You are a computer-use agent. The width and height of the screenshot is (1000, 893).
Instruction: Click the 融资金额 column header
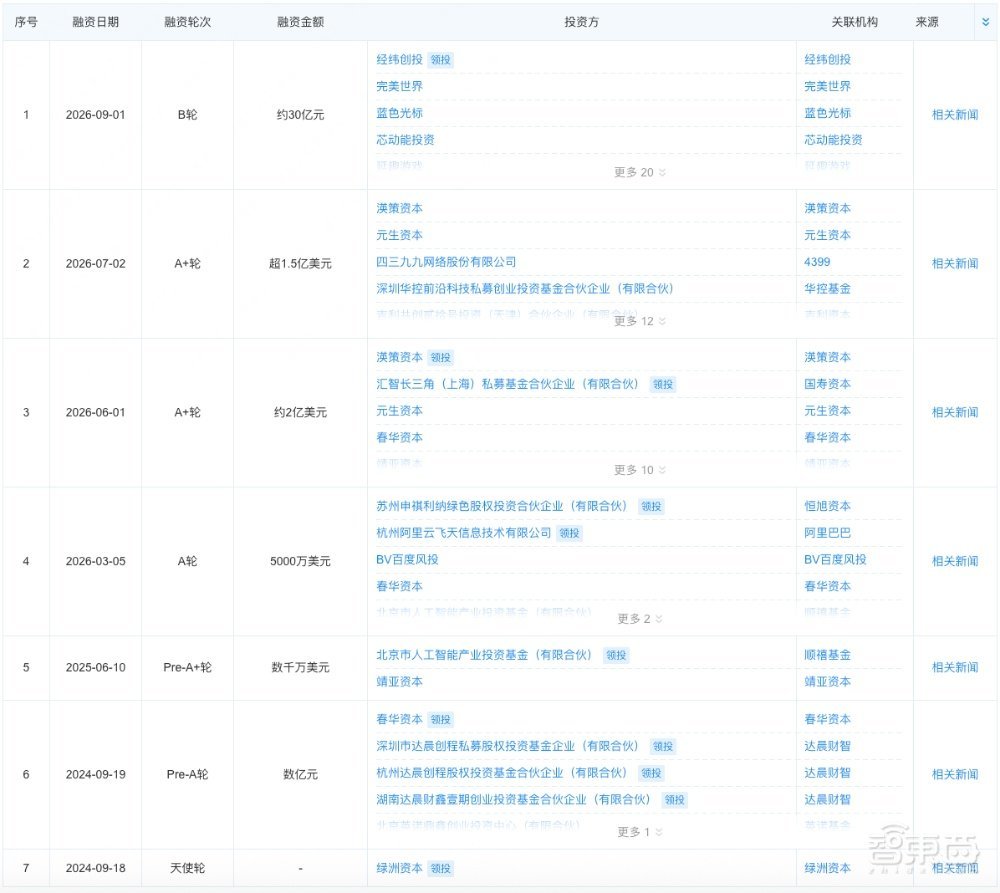click(300, 22)
